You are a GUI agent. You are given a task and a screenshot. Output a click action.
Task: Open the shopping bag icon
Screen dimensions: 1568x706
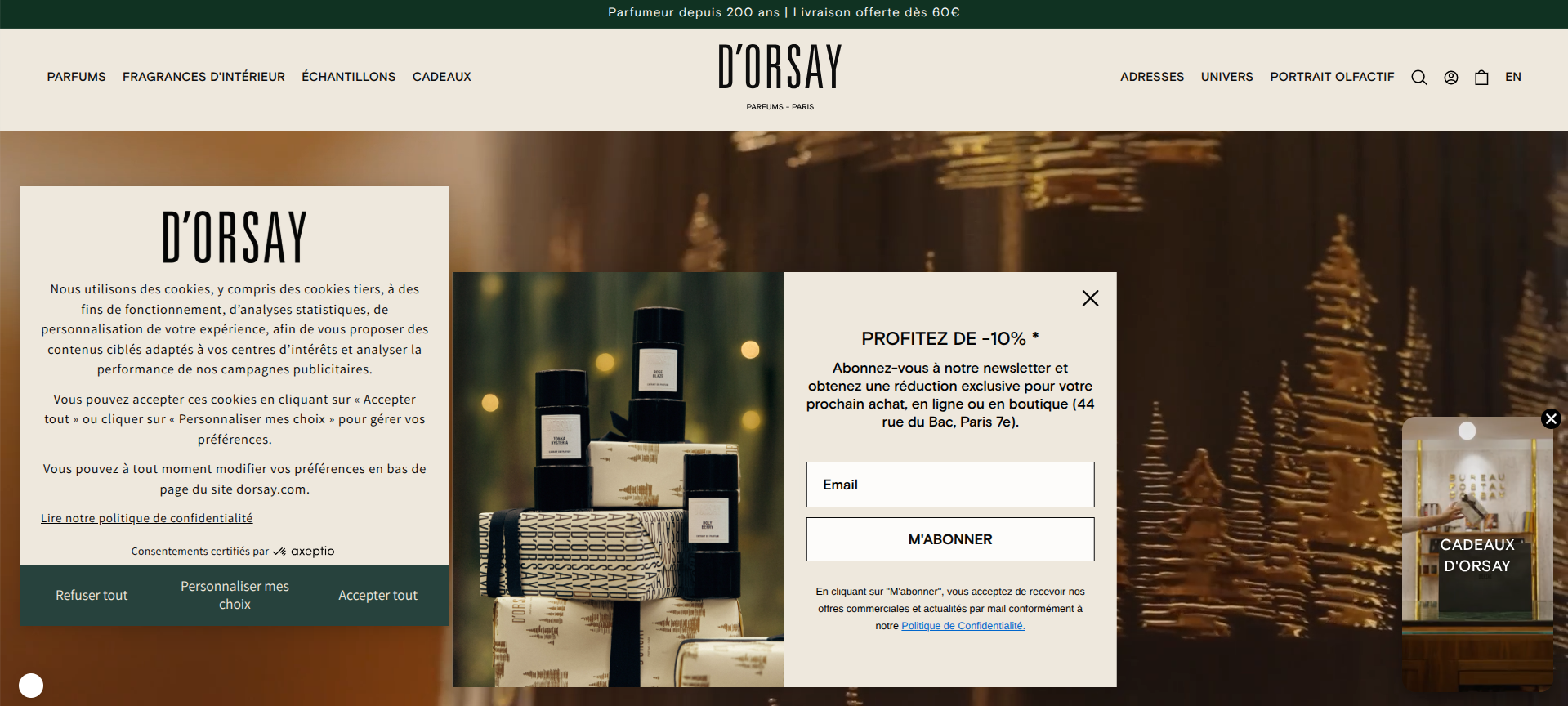tap(1481, 78)
